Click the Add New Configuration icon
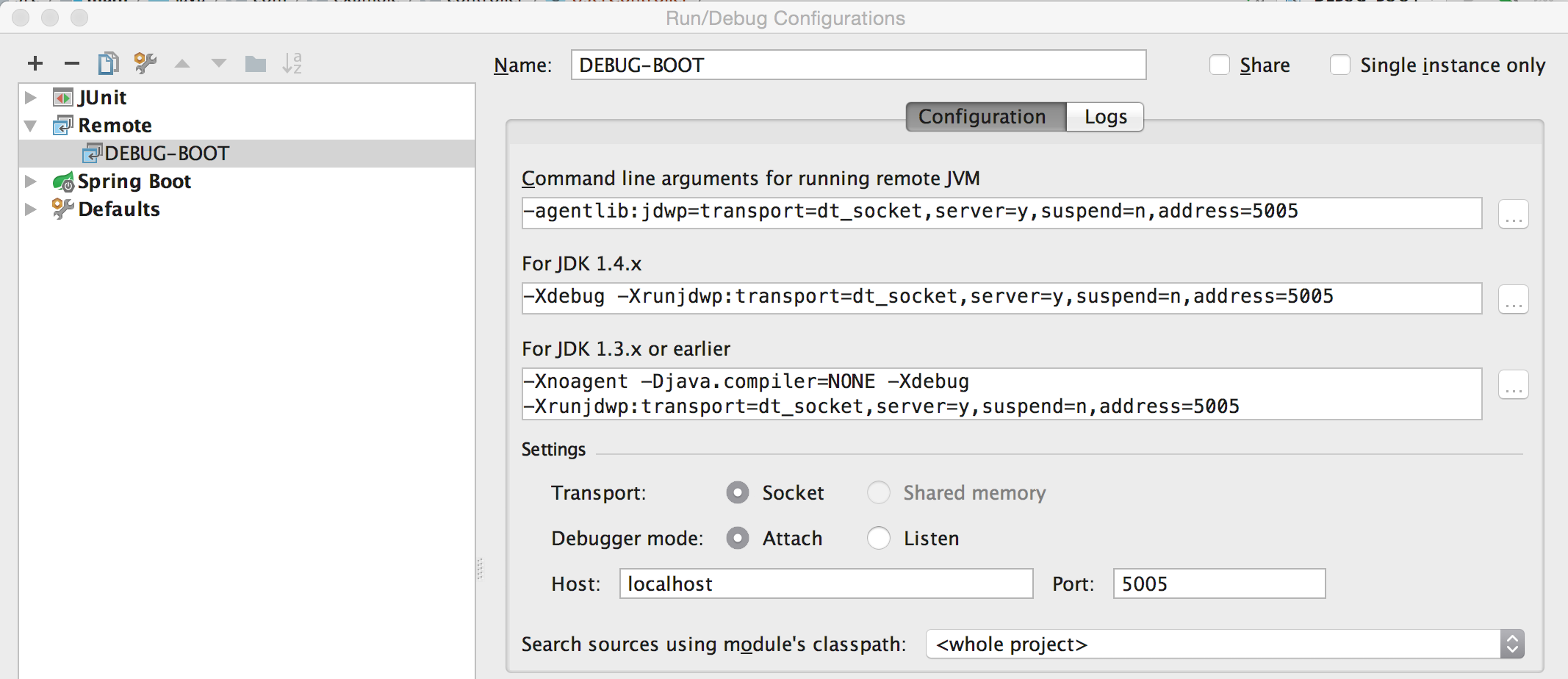Screen dimensions: 1568x679 [x=35, y=64]
